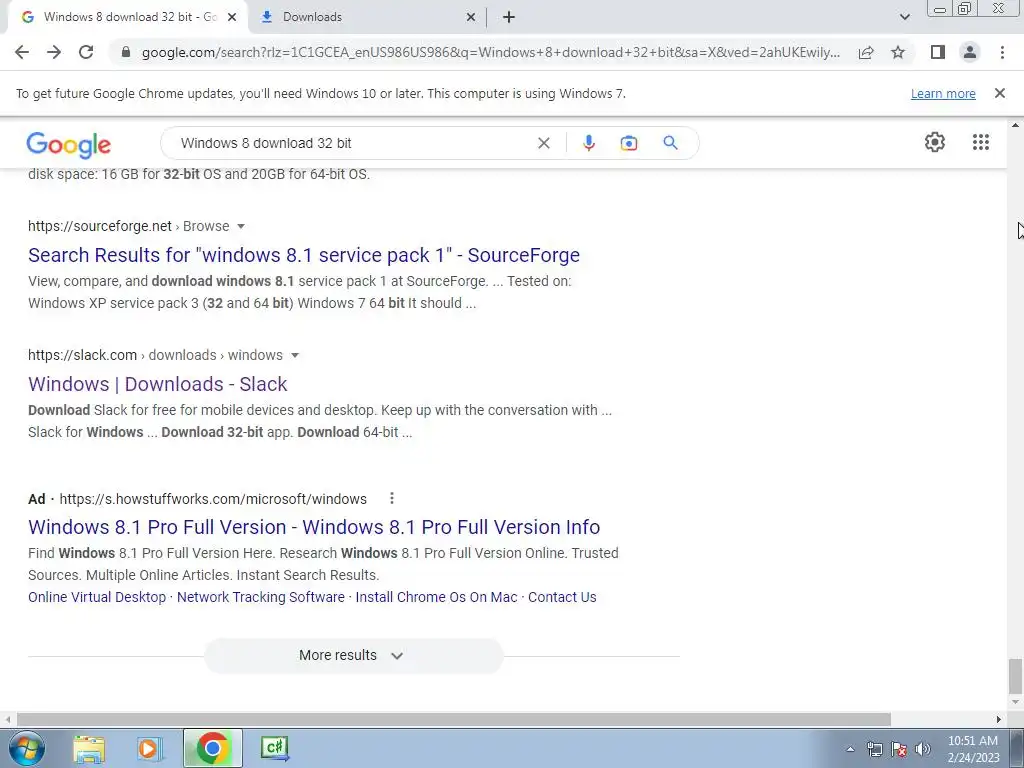This screenshot has width=1024, height=768.
Task: Open the Google apps grid
Action: point(981,142)
